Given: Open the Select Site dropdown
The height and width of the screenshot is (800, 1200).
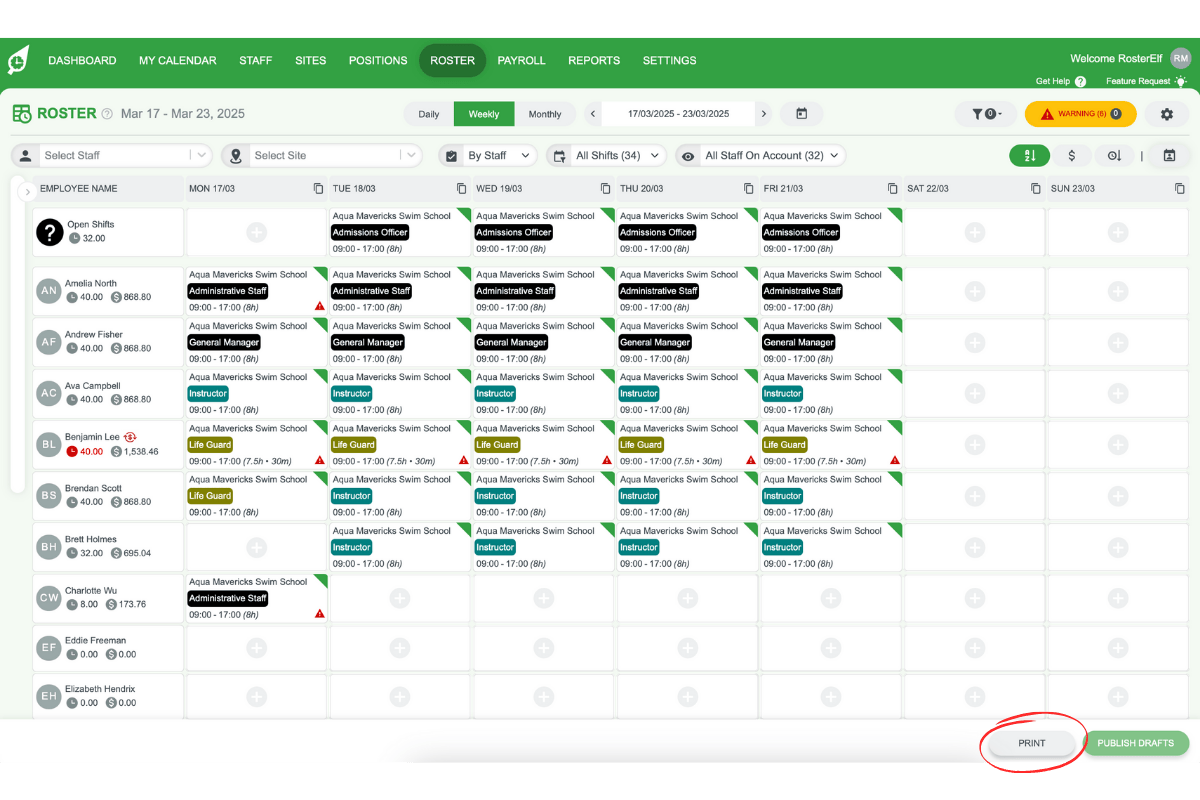Looking at the screenshot, I should (x=320, y=155).
